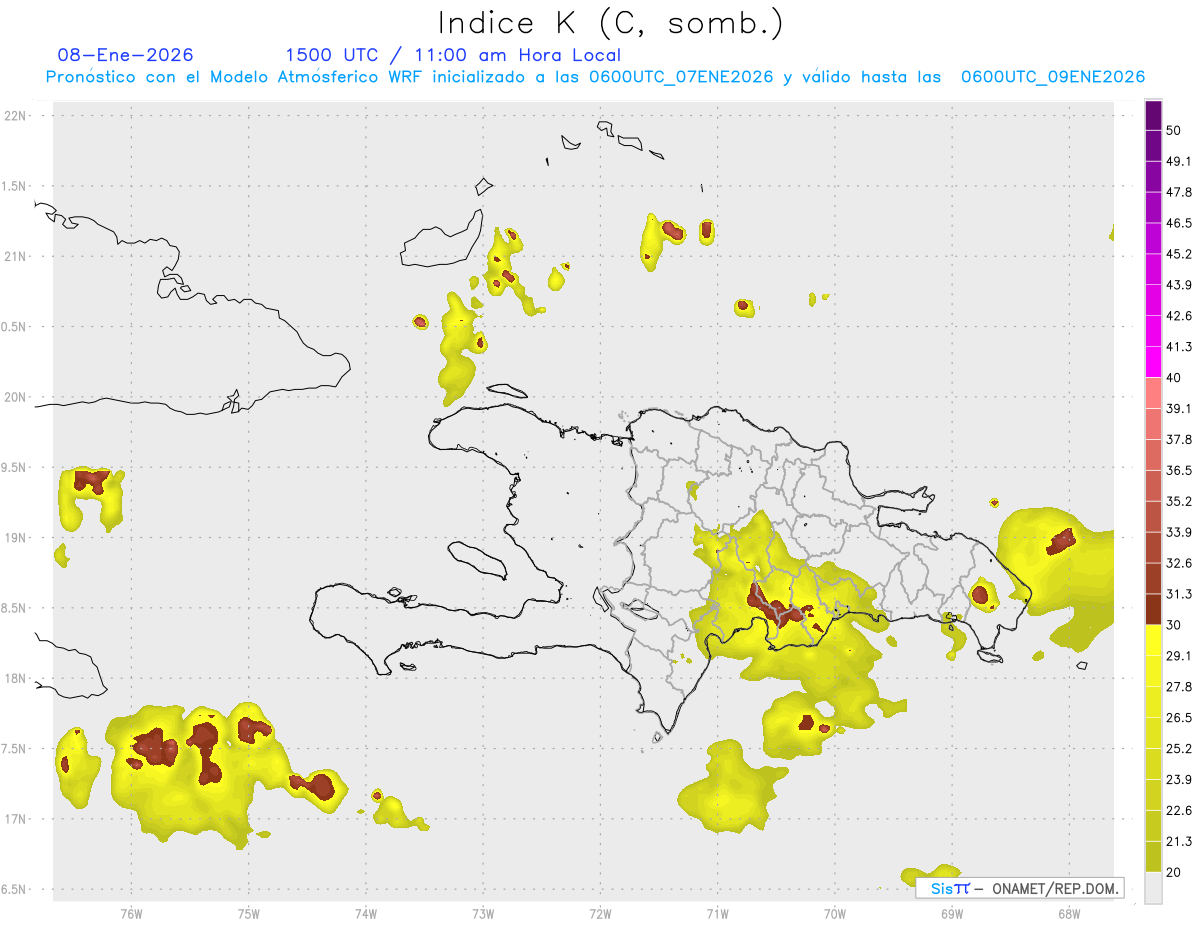Click the "73W" longitude label

483,914
